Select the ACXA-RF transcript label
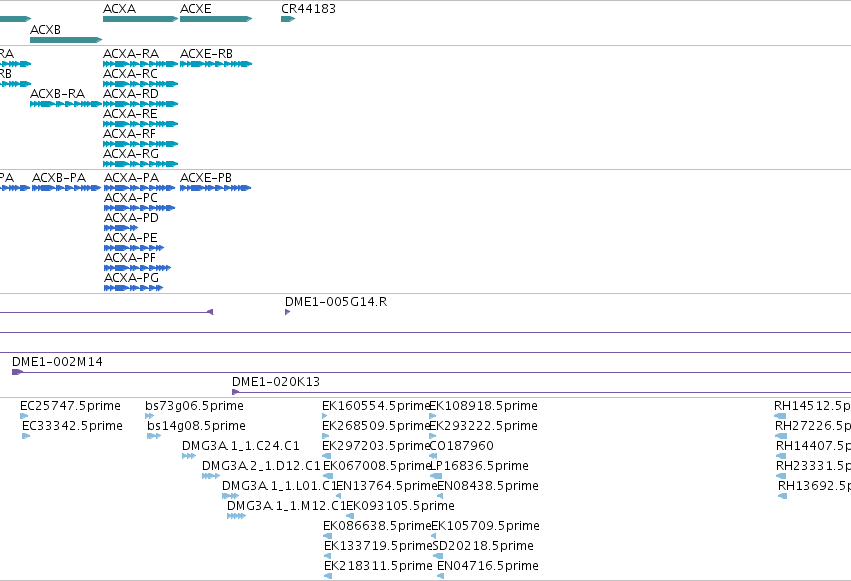Screen dimensions: 851x581 (129, 134)
